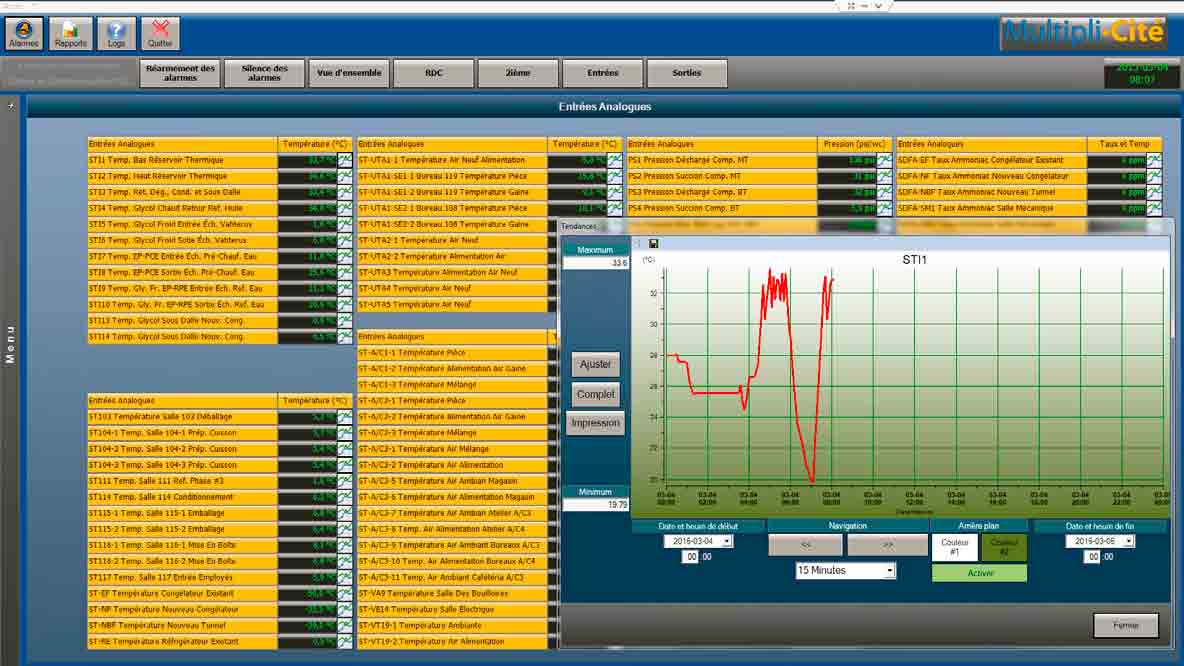The image size is (1184, 666).
Task: Show trend graph for ST103 Salle 103 Déballage
Action: coord(345,417)
